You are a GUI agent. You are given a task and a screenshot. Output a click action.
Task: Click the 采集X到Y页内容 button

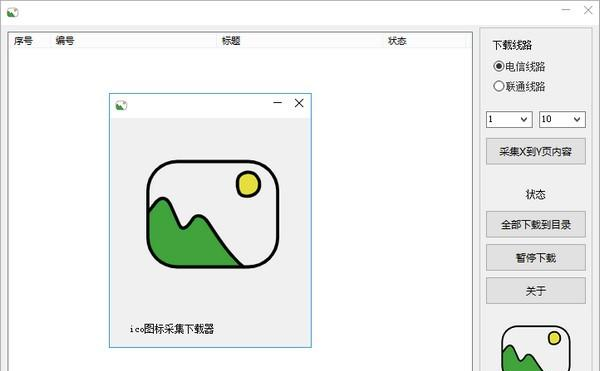click(x=536, y=151)
